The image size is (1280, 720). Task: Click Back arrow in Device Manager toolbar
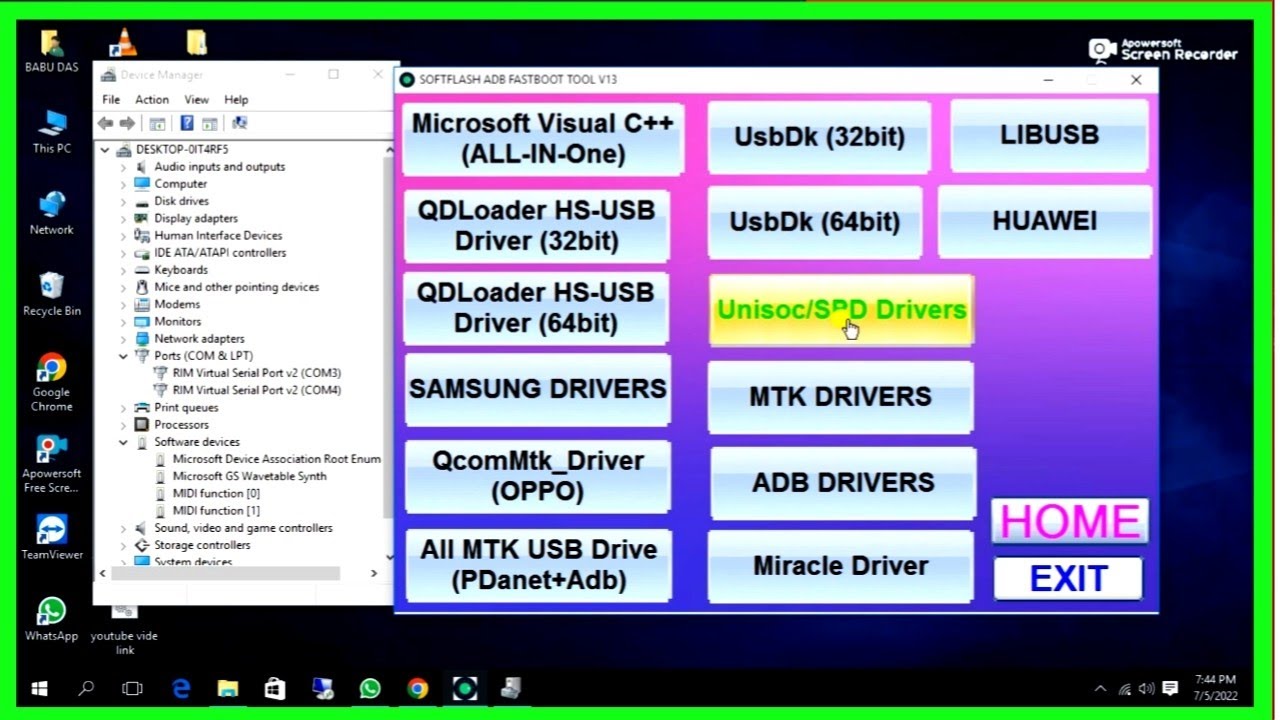tap(106, 123)
